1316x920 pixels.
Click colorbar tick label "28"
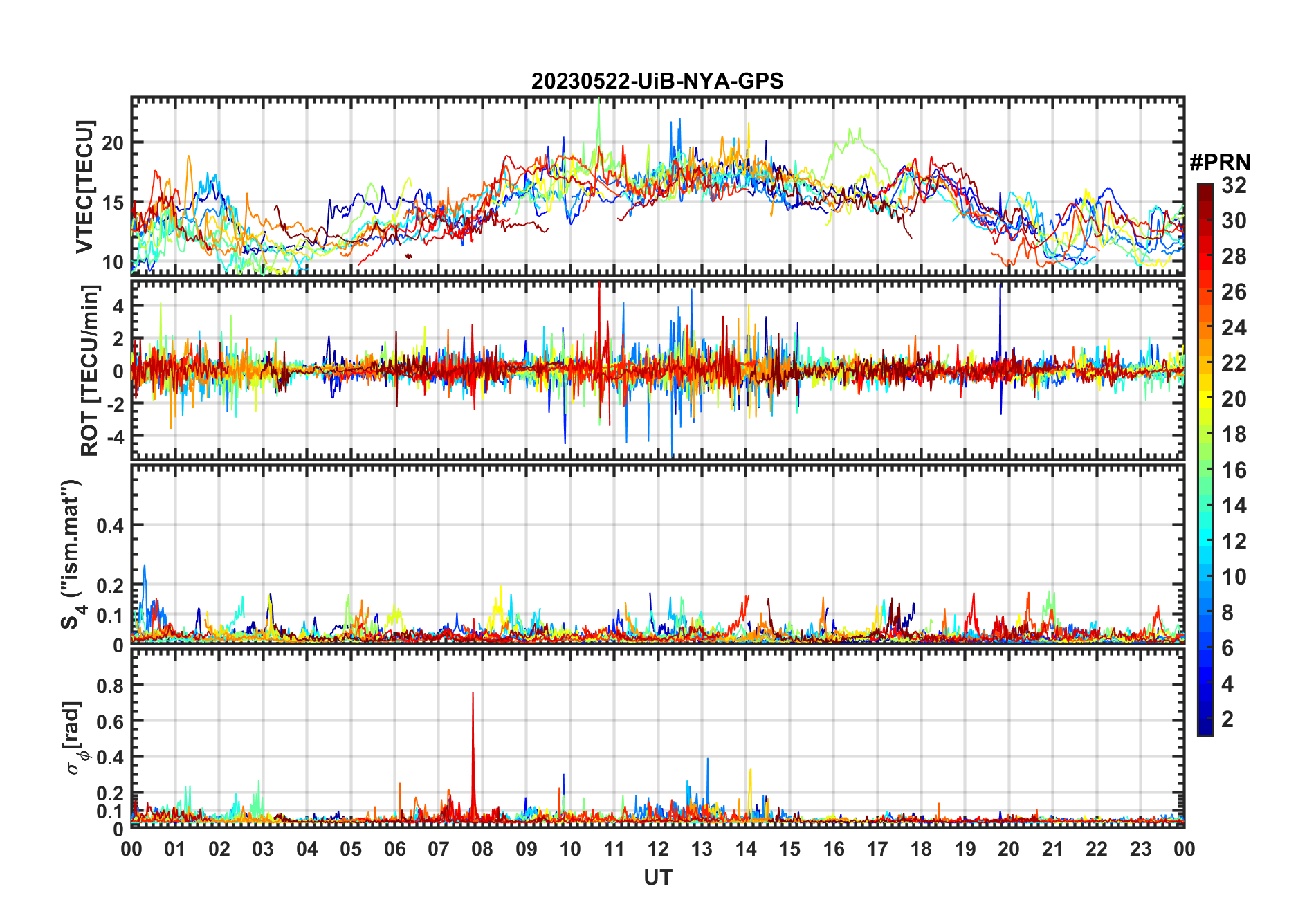point(1234,257)
